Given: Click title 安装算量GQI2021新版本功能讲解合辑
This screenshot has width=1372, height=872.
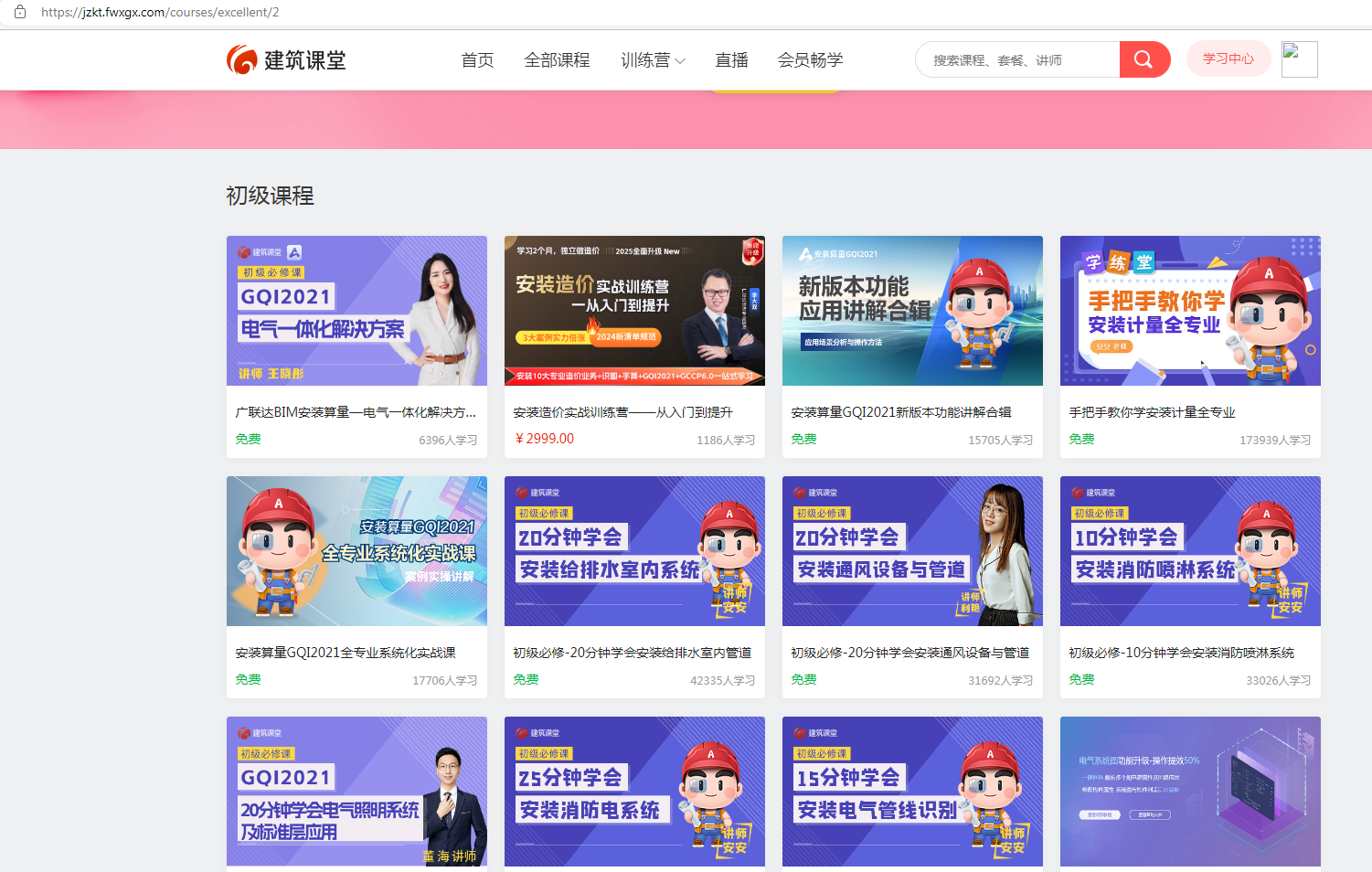Looking at the screenshot, I should (901, 412).
